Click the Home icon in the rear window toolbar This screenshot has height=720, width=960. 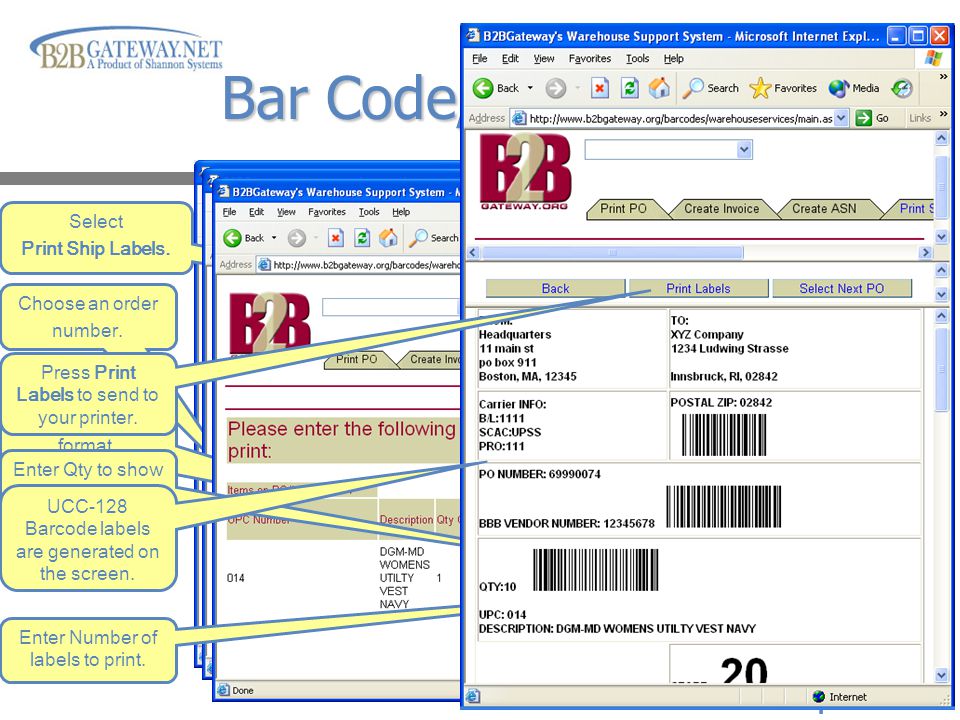[x=388, y=238]
